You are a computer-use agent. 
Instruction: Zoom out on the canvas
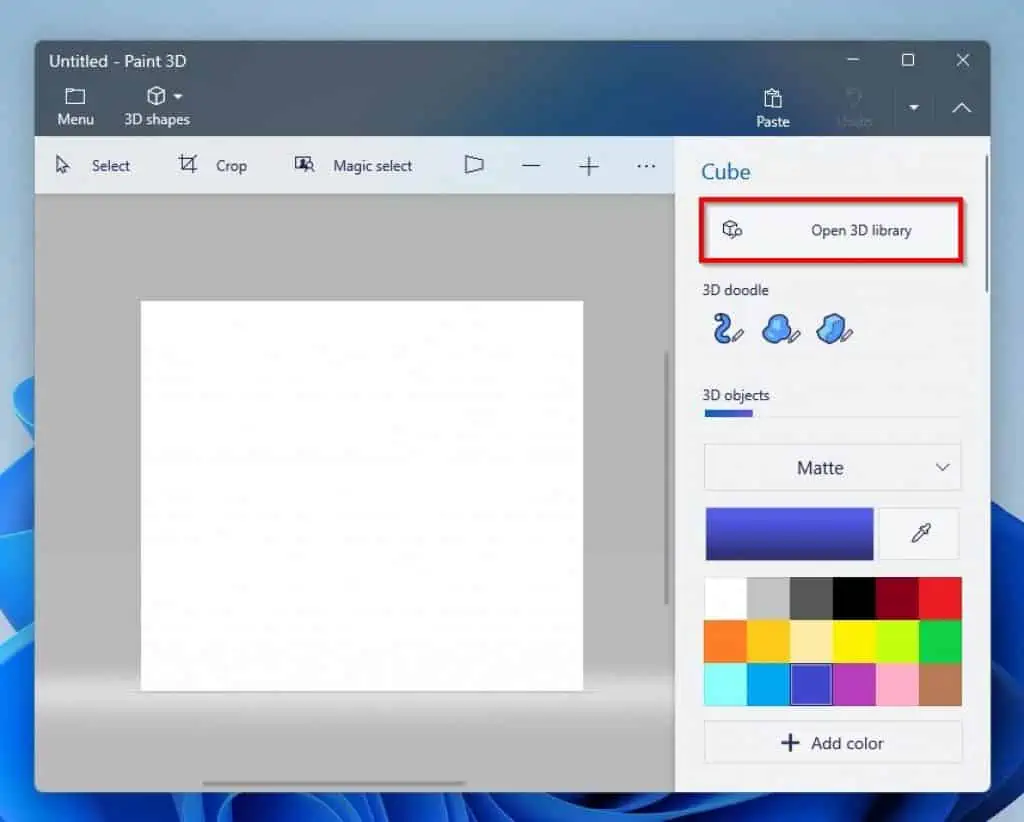pyautogui.click(x=531, y=165)
